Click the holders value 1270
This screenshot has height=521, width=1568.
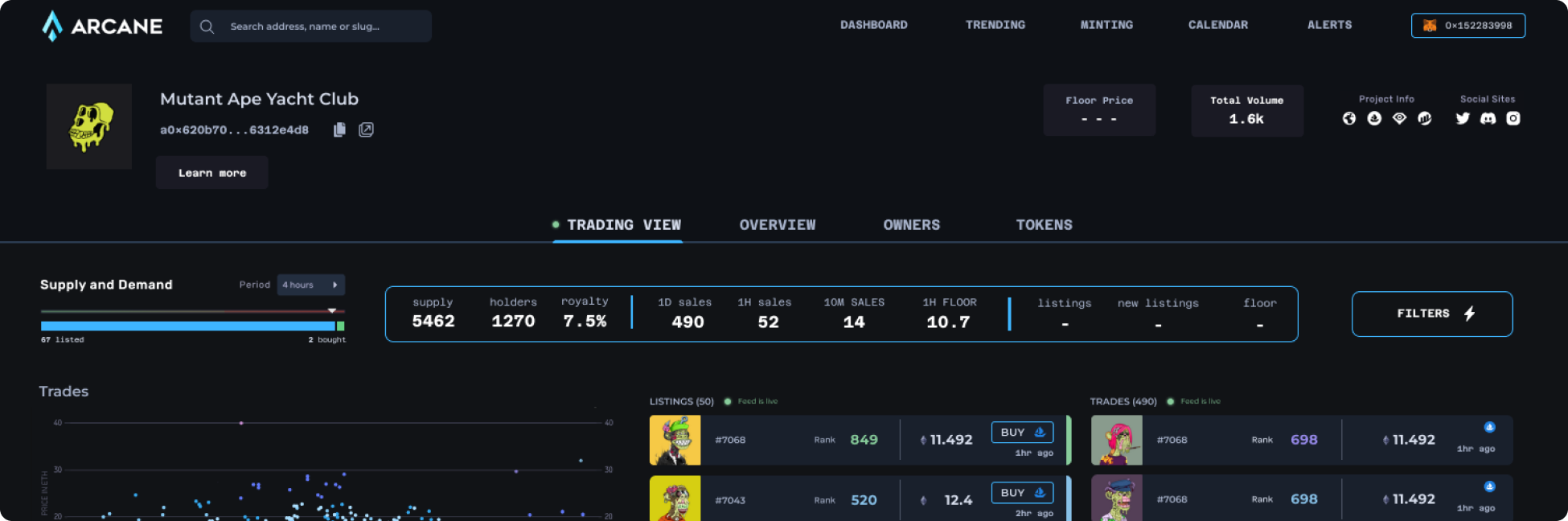(513, 322)
